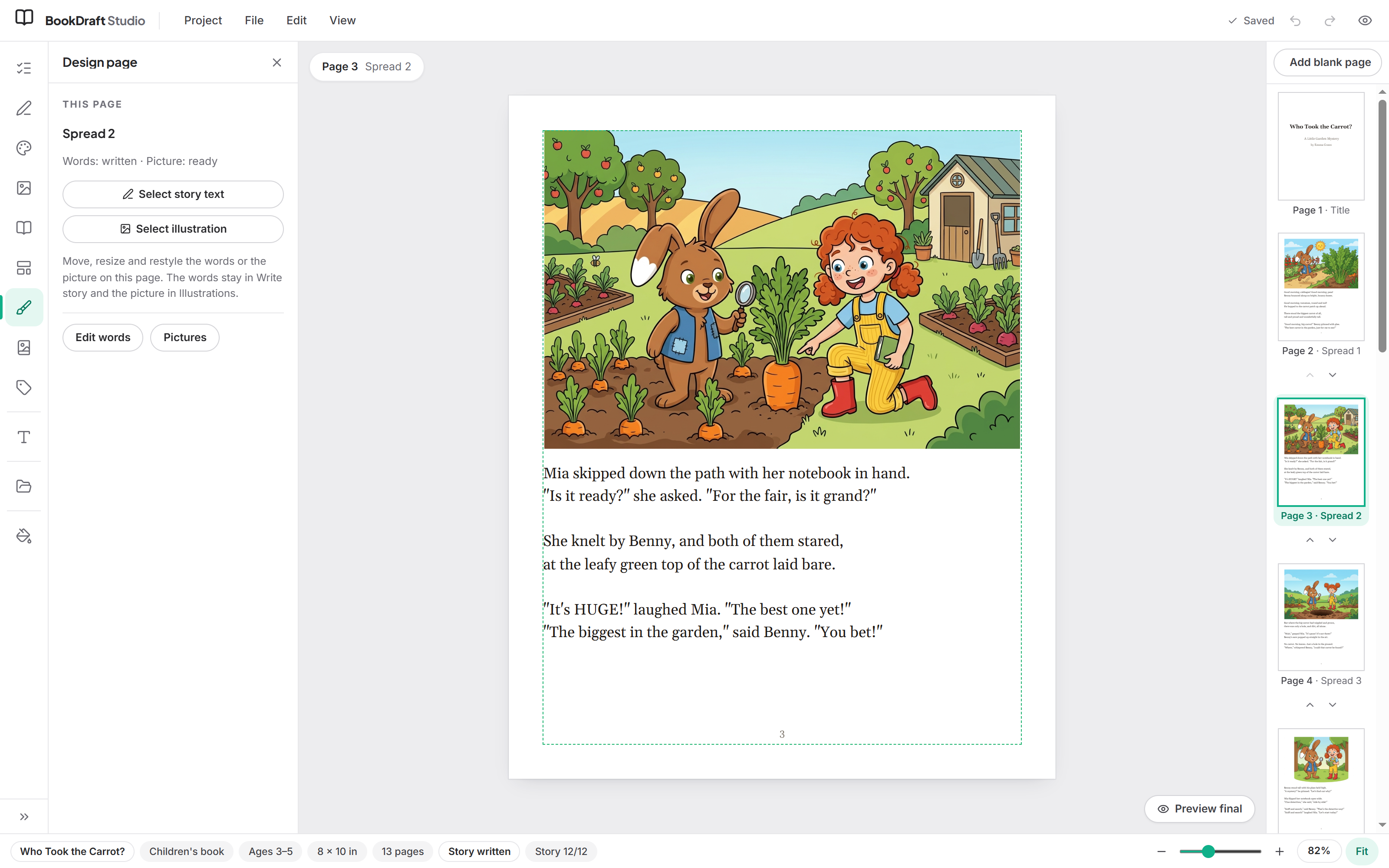Click the Select illustration button

[173, 229]
